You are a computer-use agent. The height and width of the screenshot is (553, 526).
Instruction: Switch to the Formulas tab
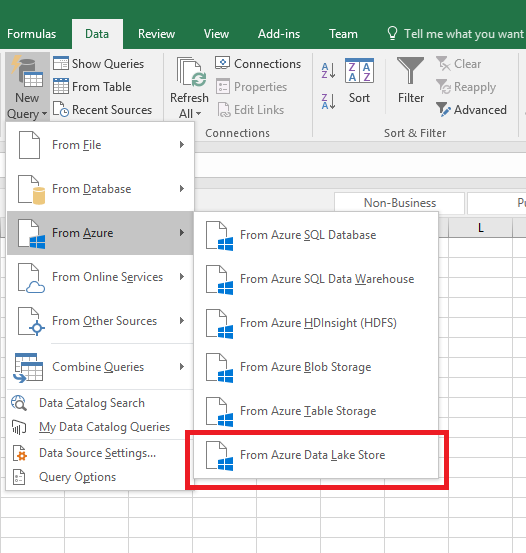31,34
